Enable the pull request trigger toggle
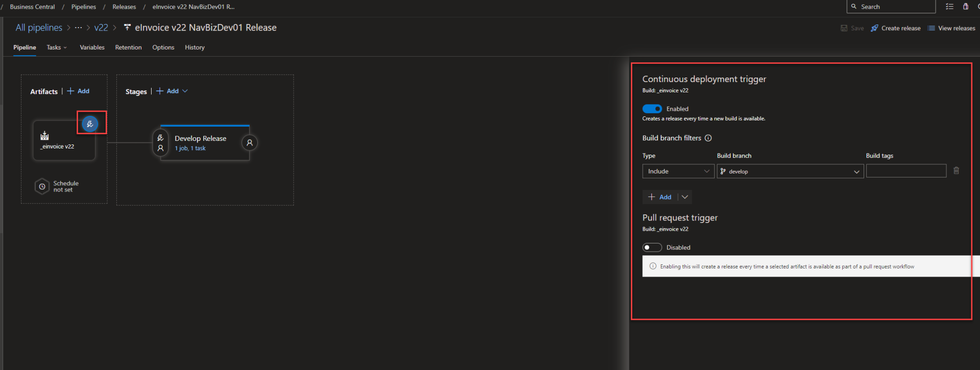 pos(652,248)
